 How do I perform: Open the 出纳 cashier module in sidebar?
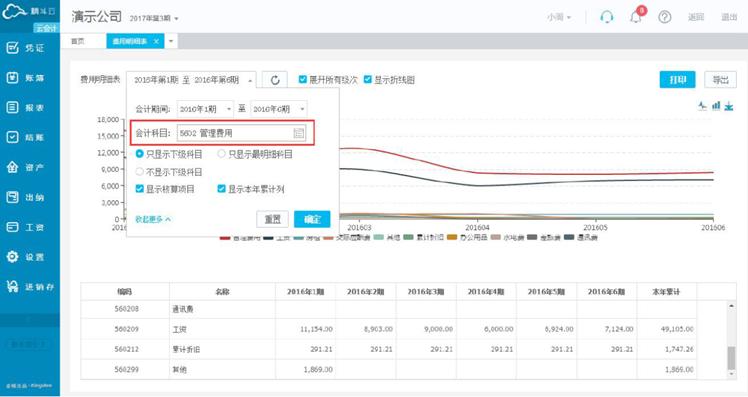pos(26,197)
